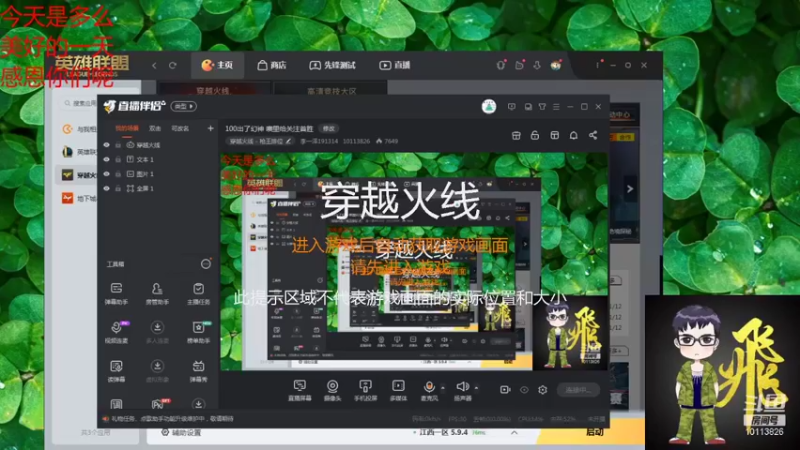The width and height of the screenshot is (800, 450).
Task: Click the notification bell in 直播伴侣 header
Action: pos(573,135)
